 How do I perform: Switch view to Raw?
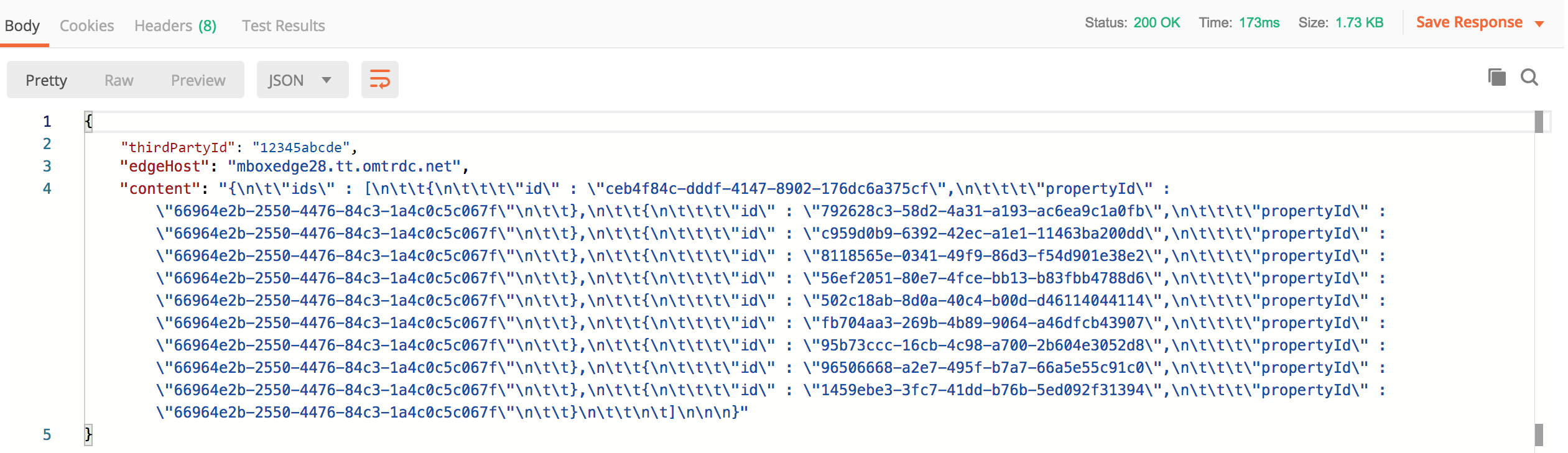click(119, 80)
